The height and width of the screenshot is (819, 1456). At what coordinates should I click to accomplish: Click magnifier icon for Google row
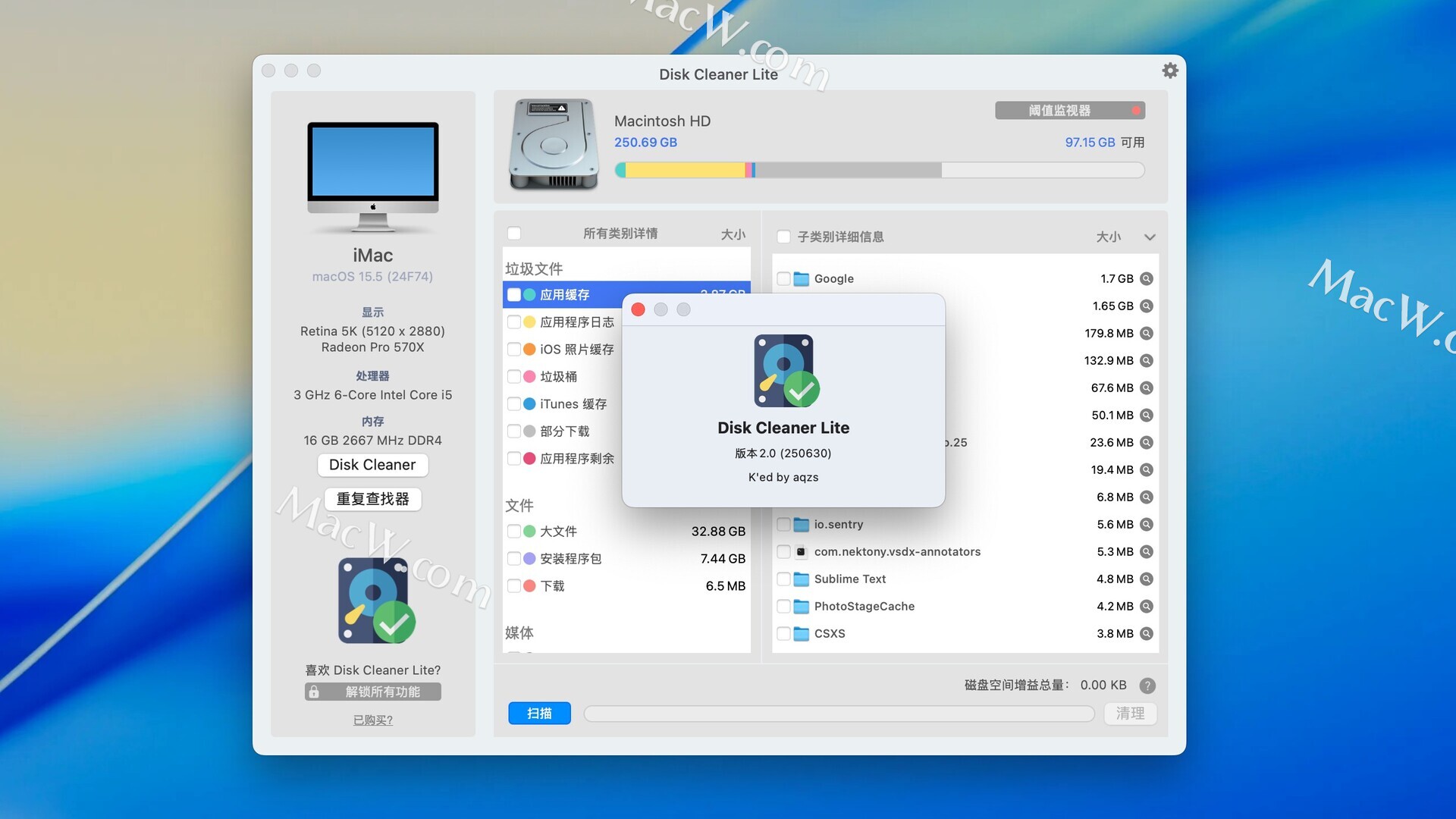click(x=1147, y=279)
